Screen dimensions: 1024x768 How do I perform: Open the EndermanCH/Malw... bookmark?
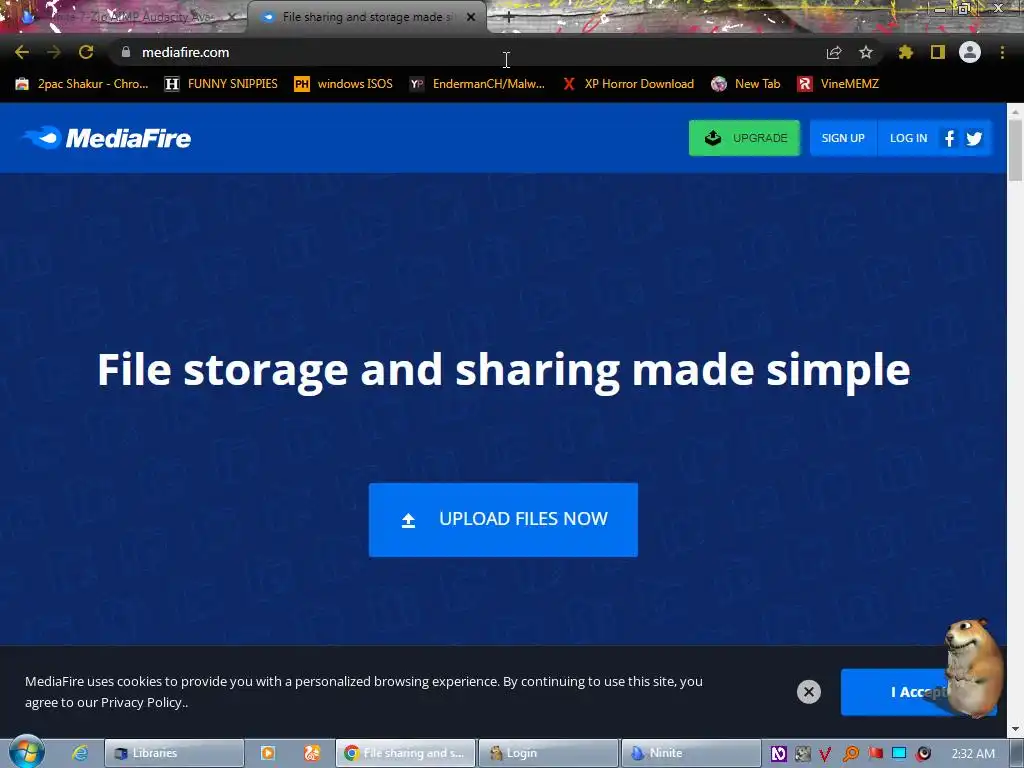[477, 84]
